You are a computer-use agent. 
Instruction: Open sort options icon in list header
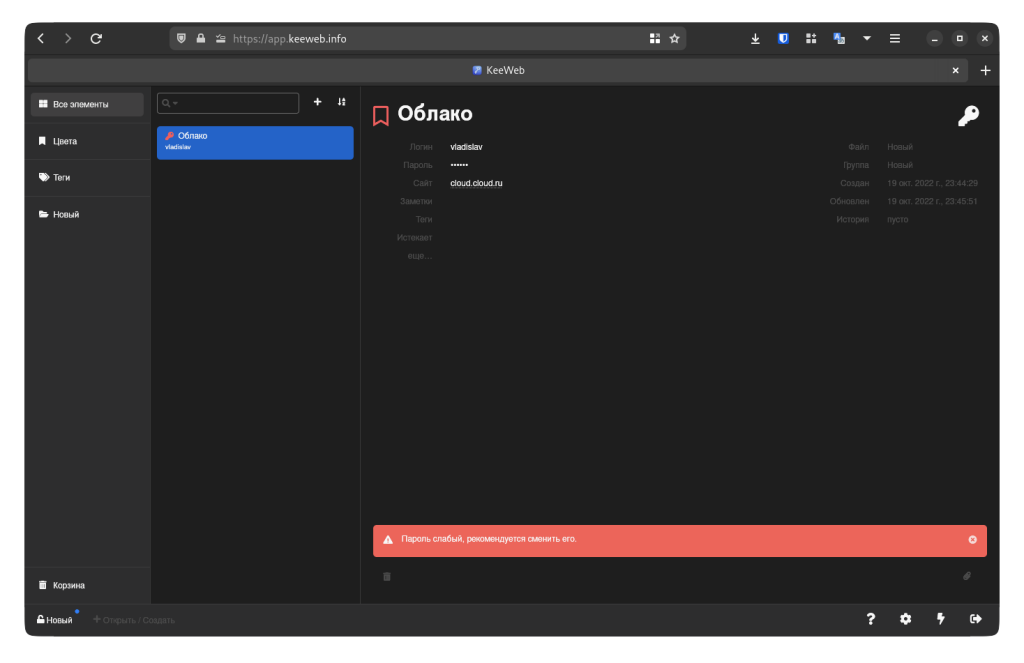point(342,102)
